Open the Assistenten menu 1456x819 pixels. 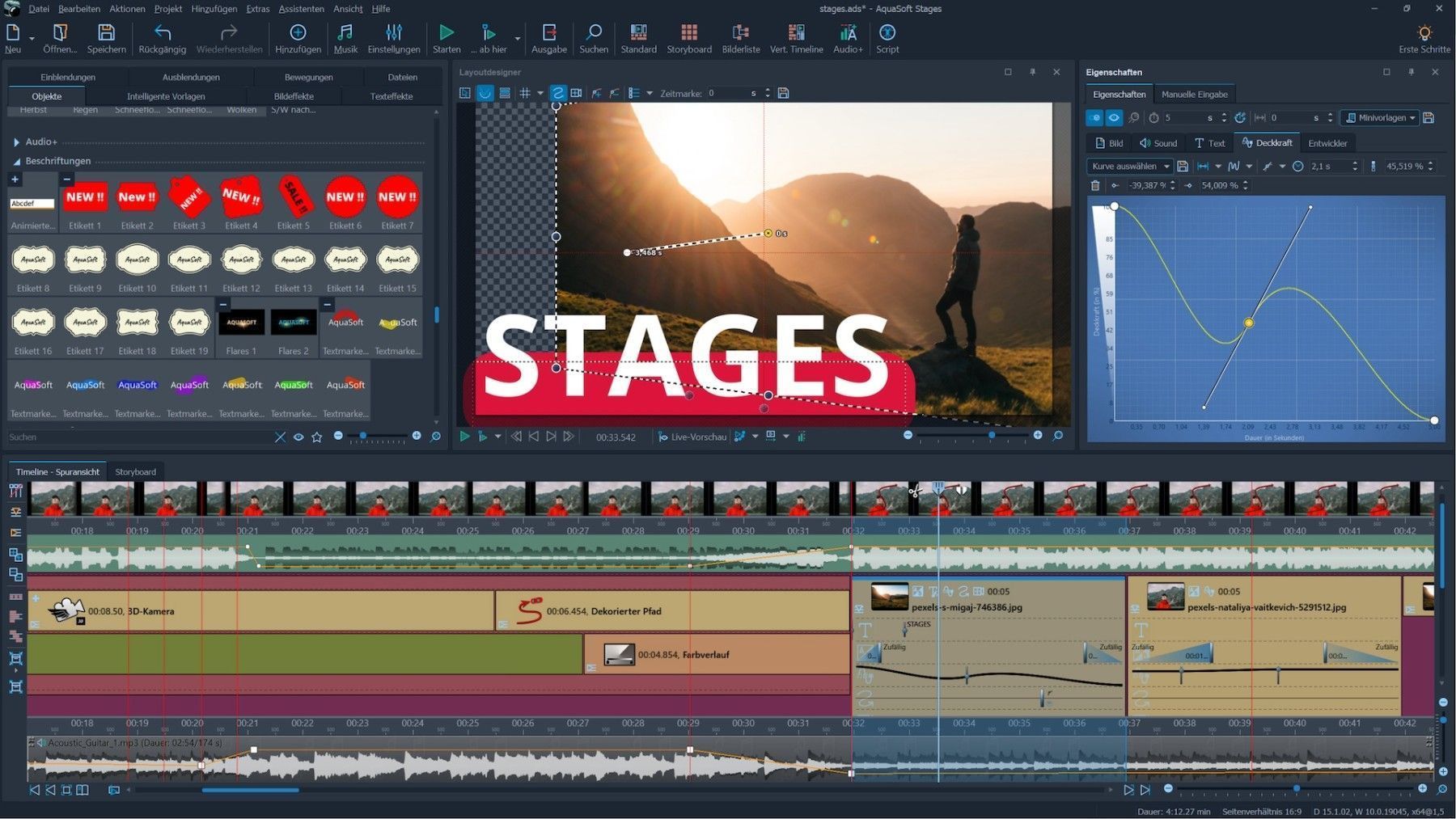pyautogui.click(x=301, y=9)
